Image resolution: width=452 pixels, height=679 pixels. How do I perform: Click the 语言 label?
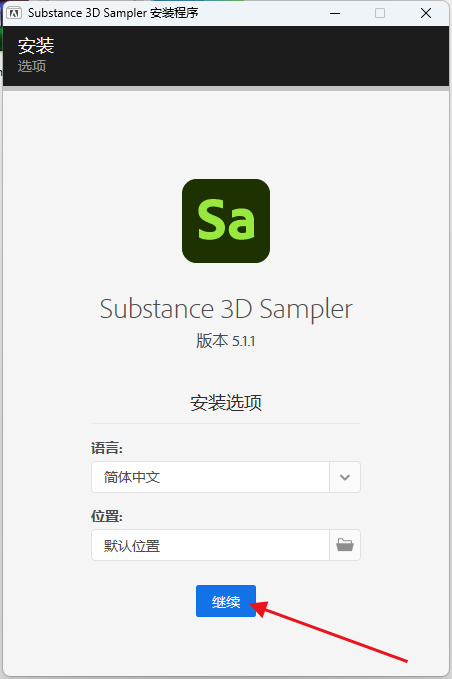107,448
